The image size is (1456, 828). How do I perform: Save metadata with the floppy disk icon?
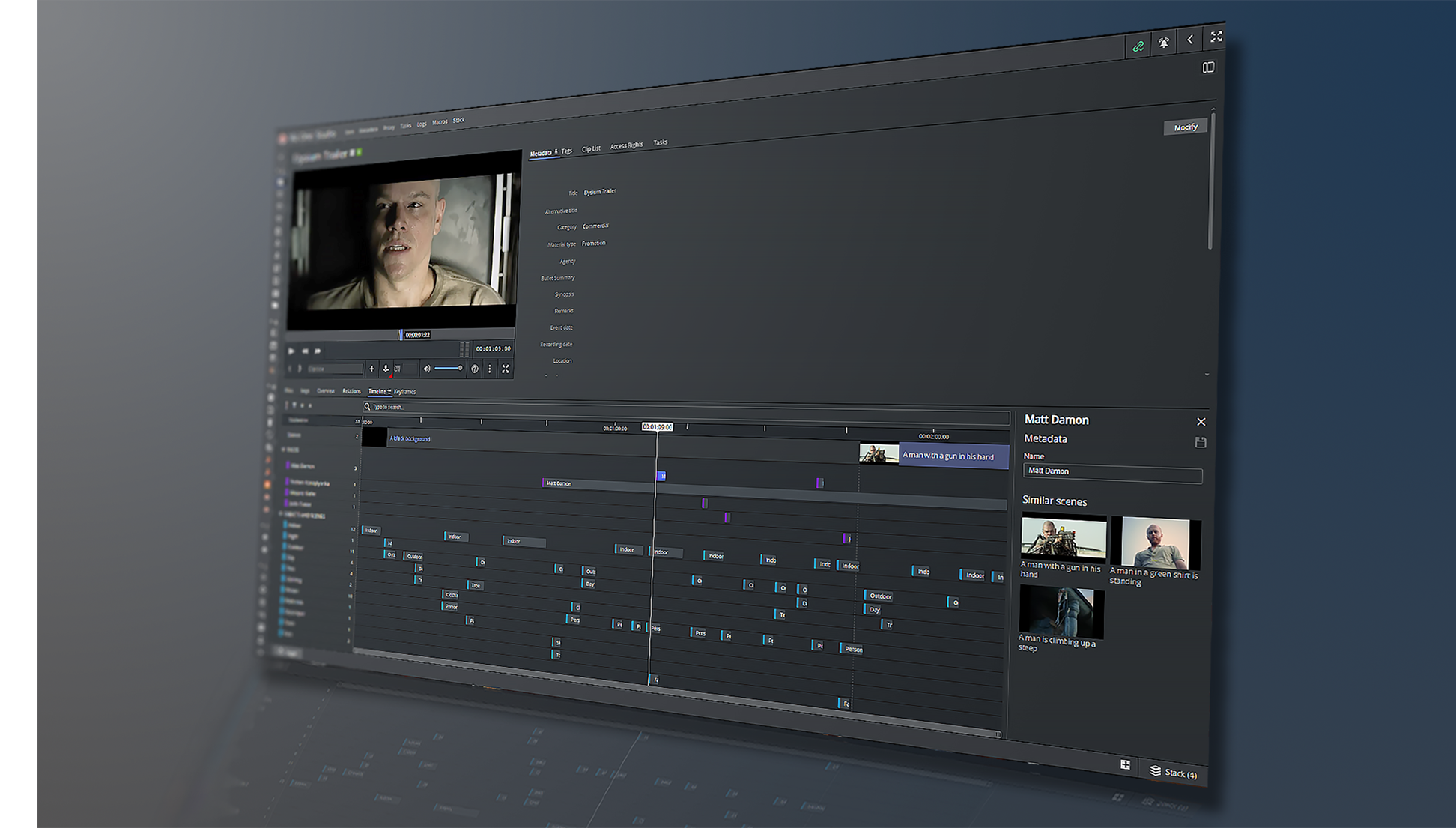[x=1201, y=442]
